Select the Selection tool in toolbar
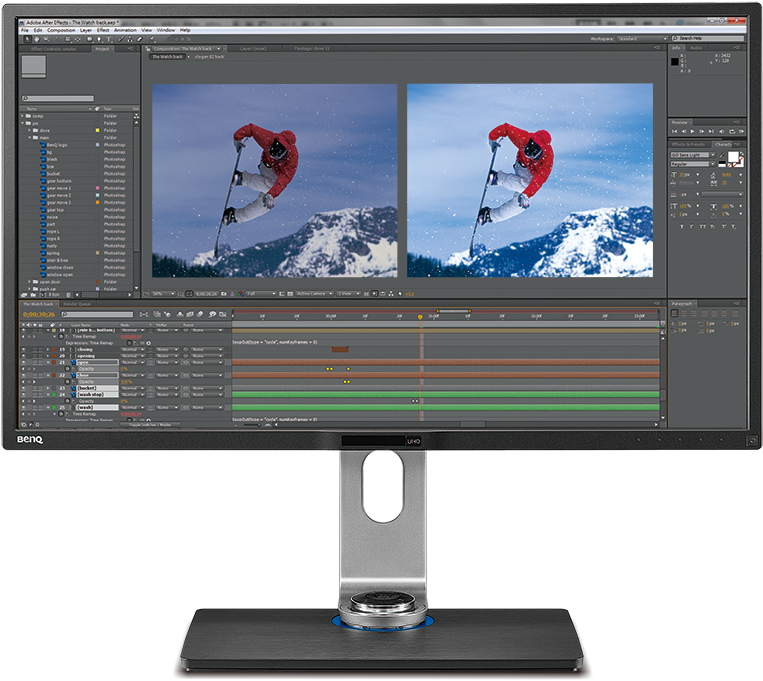This screenshot has width=763, height=681. tap(27, 39)
